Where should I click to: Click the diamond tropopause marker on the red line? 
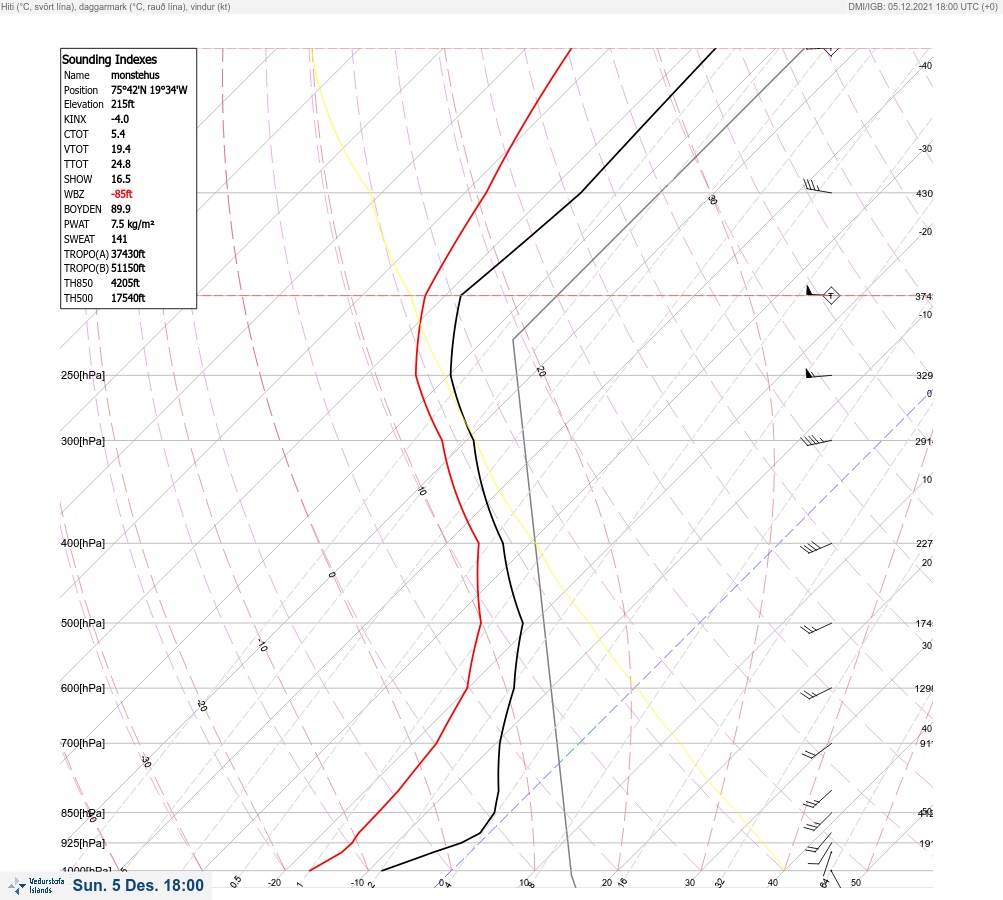coord(830,296)
